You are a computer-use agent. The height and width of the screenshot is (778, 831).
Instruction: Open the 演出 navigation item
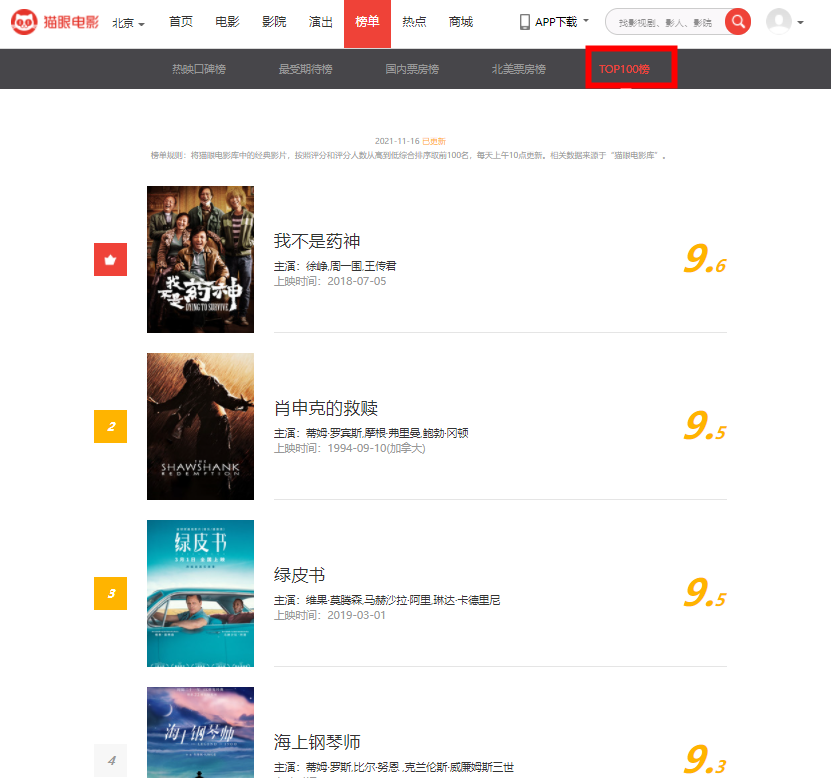321,22
